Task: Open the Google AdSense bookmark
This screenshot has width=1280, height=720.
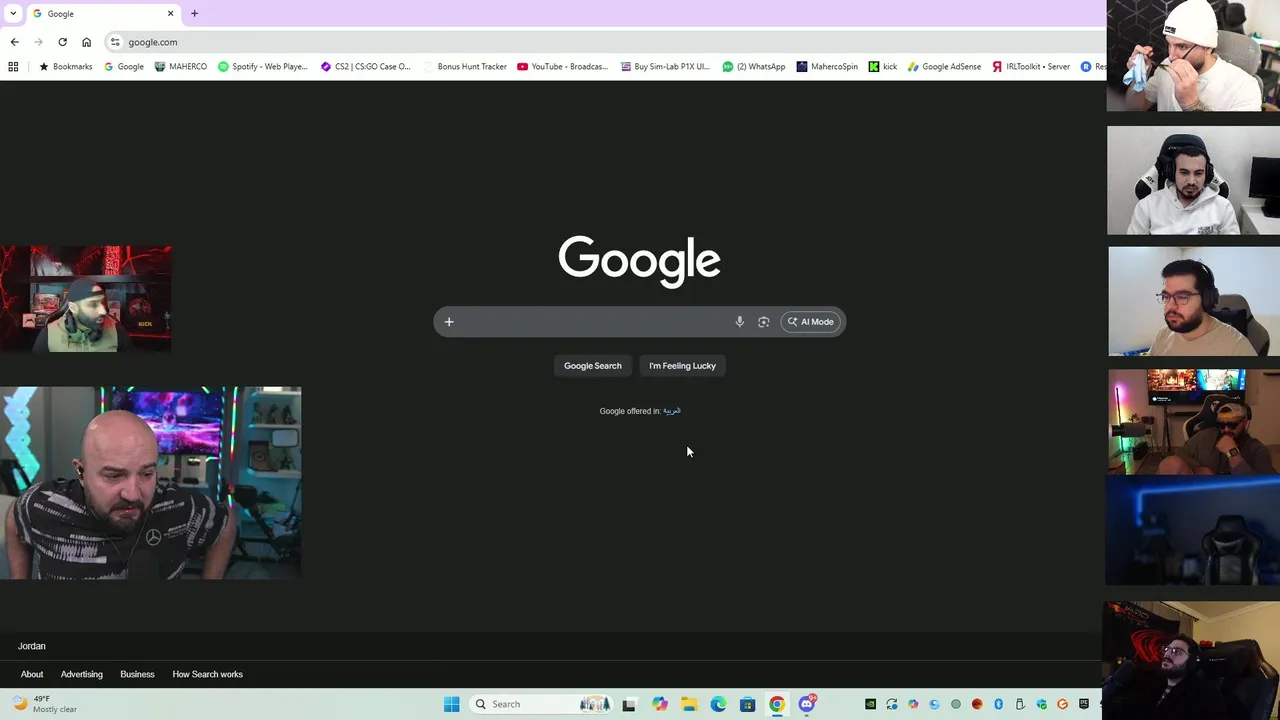Action: (x=944, y=67)
